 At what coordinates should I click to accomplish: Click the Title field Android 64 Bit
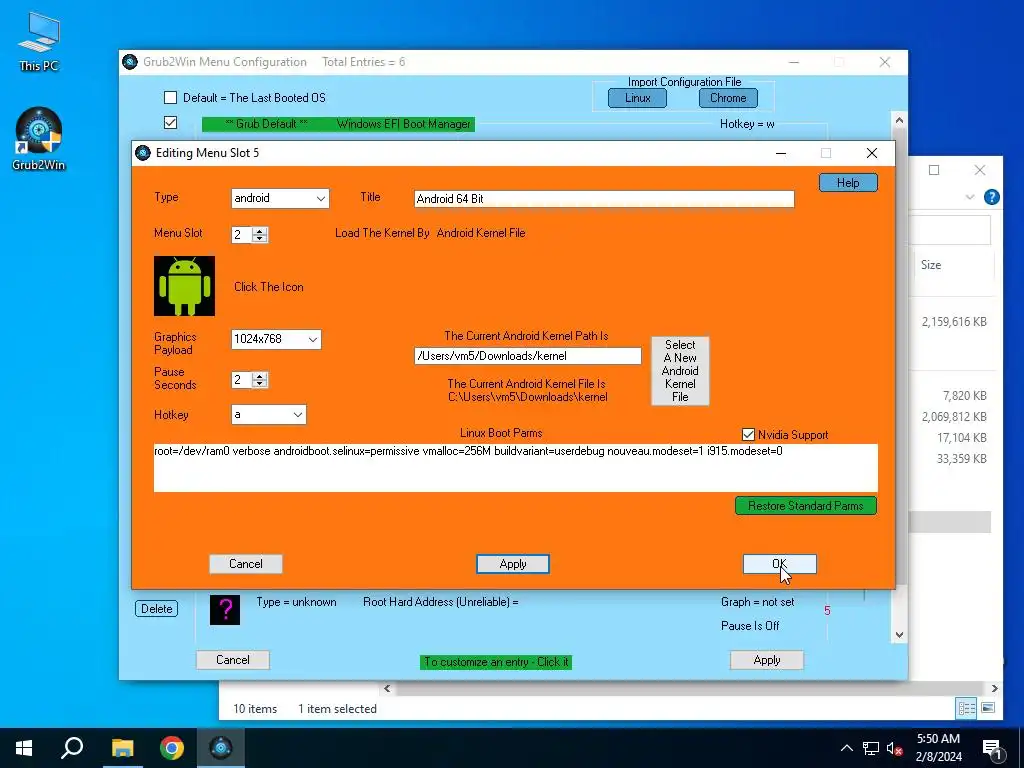point(604,199)
